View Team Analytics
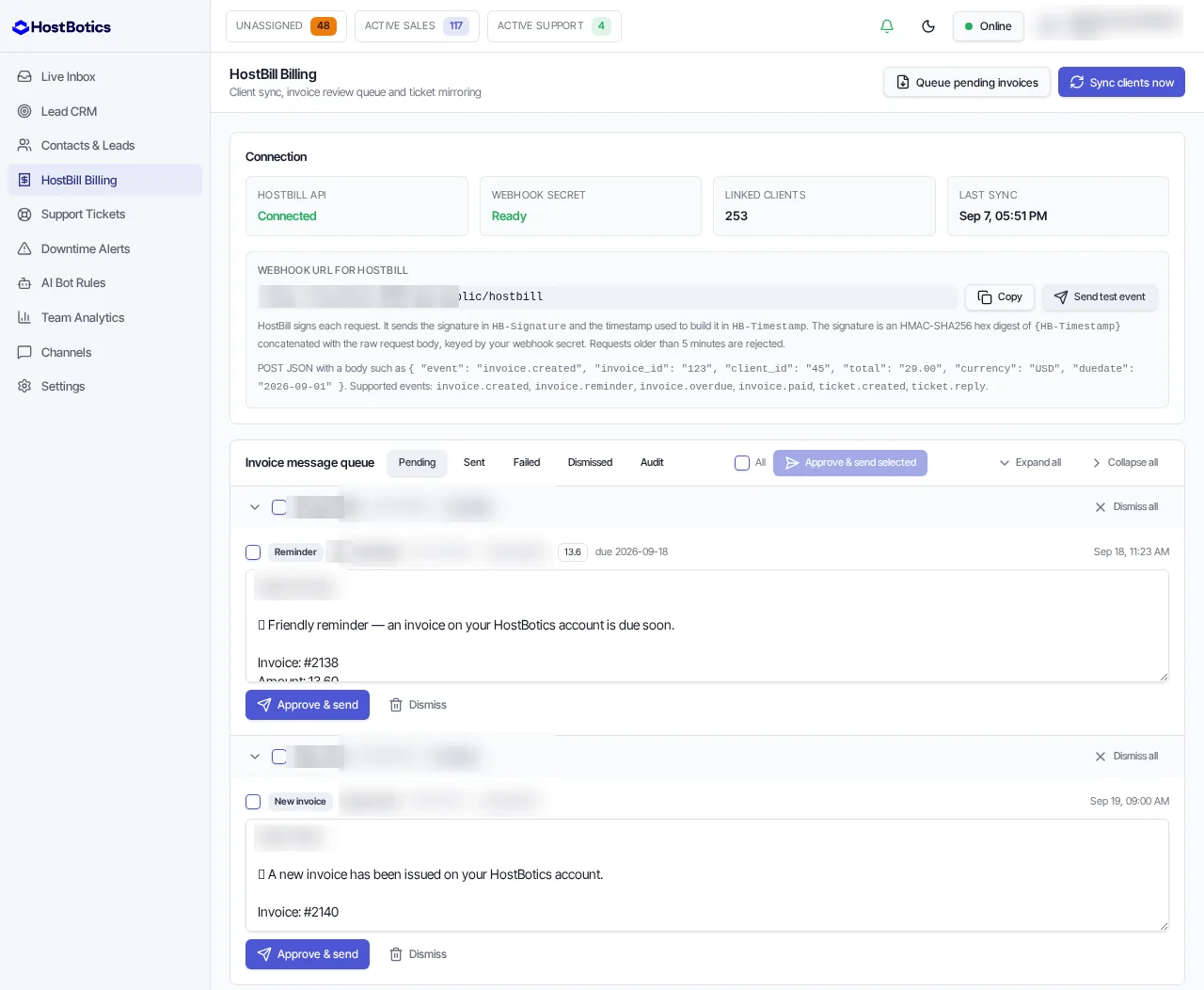Viewport: 1204px width, 990px height. (x=105, y=317)
